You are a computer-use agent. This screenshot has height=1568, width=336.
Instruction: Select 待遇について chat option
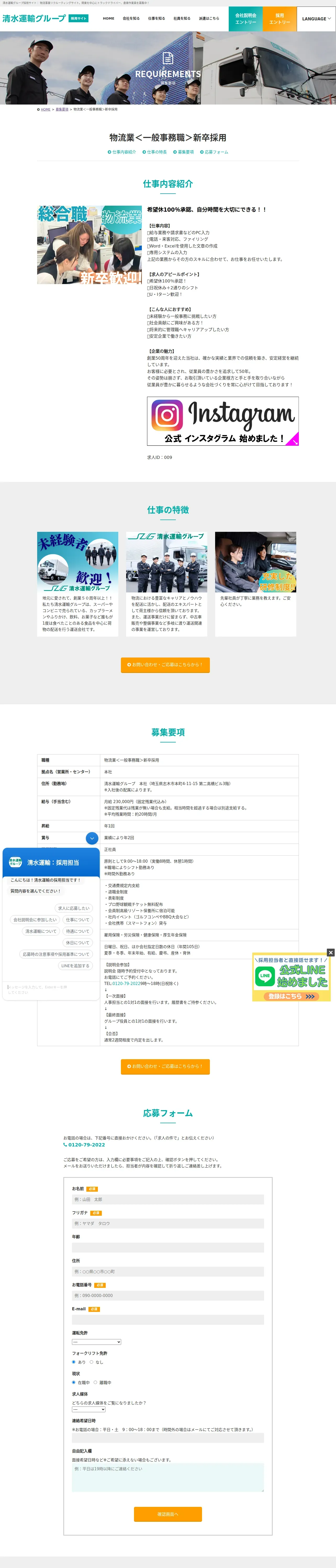pyautogui.click(x=77, y=931)
